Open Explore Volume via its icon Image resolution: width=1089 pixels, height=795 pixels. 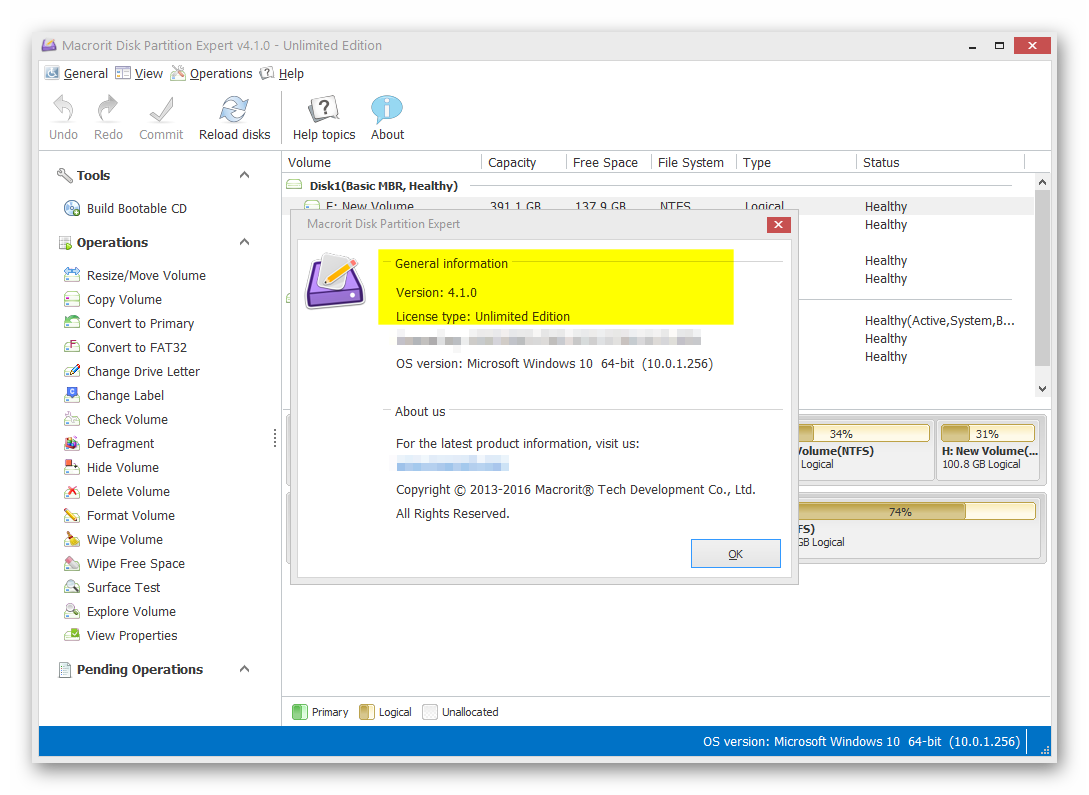[72, 611]
